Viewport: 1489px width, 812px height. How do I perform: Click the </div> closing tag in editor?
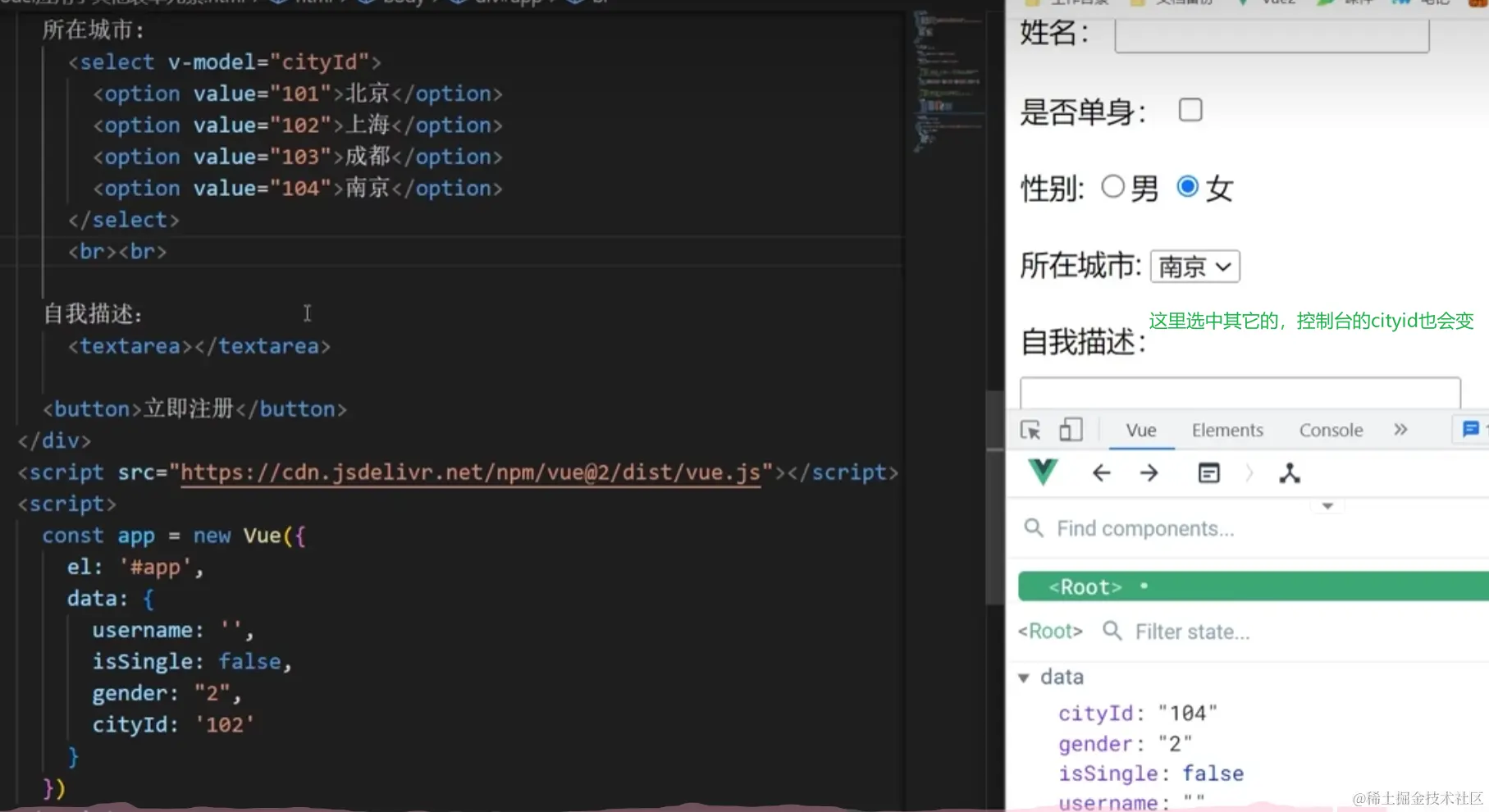click(x=54, y=440)
